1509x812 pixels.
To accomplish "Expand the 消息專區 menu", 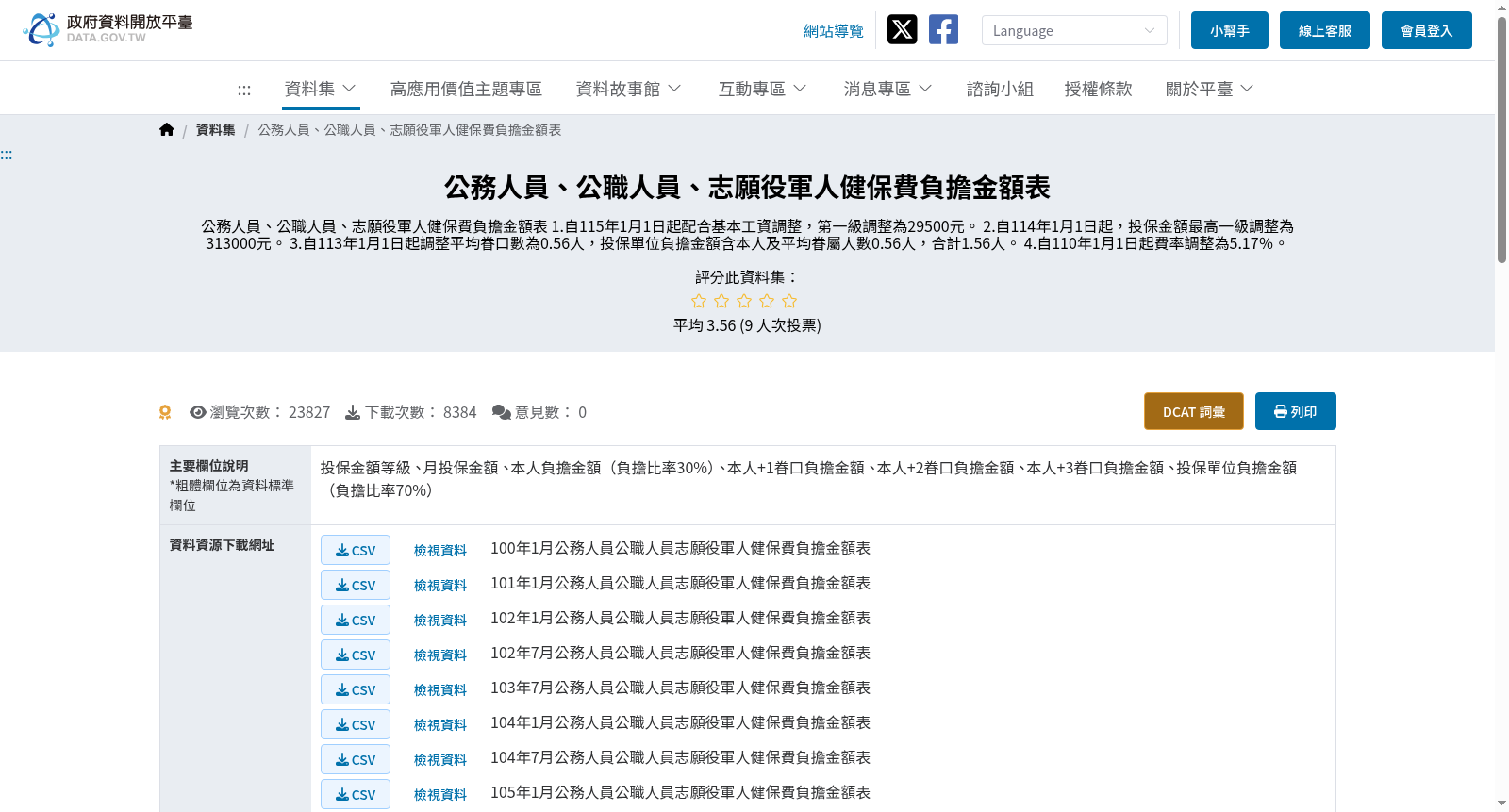I will click(x=887, y=89).
